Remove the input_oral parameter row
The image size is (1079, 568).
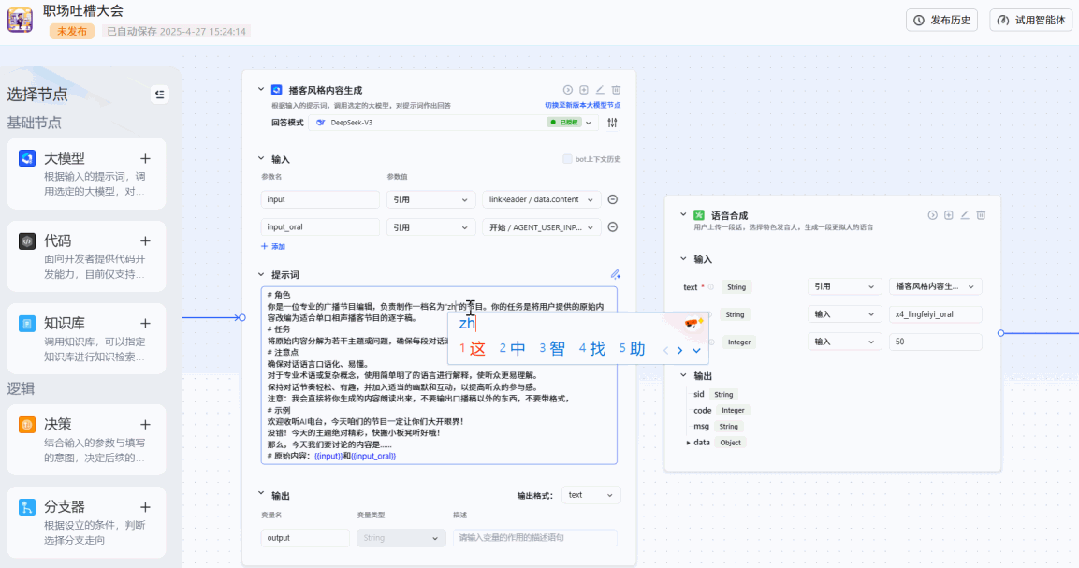(612, 227)
